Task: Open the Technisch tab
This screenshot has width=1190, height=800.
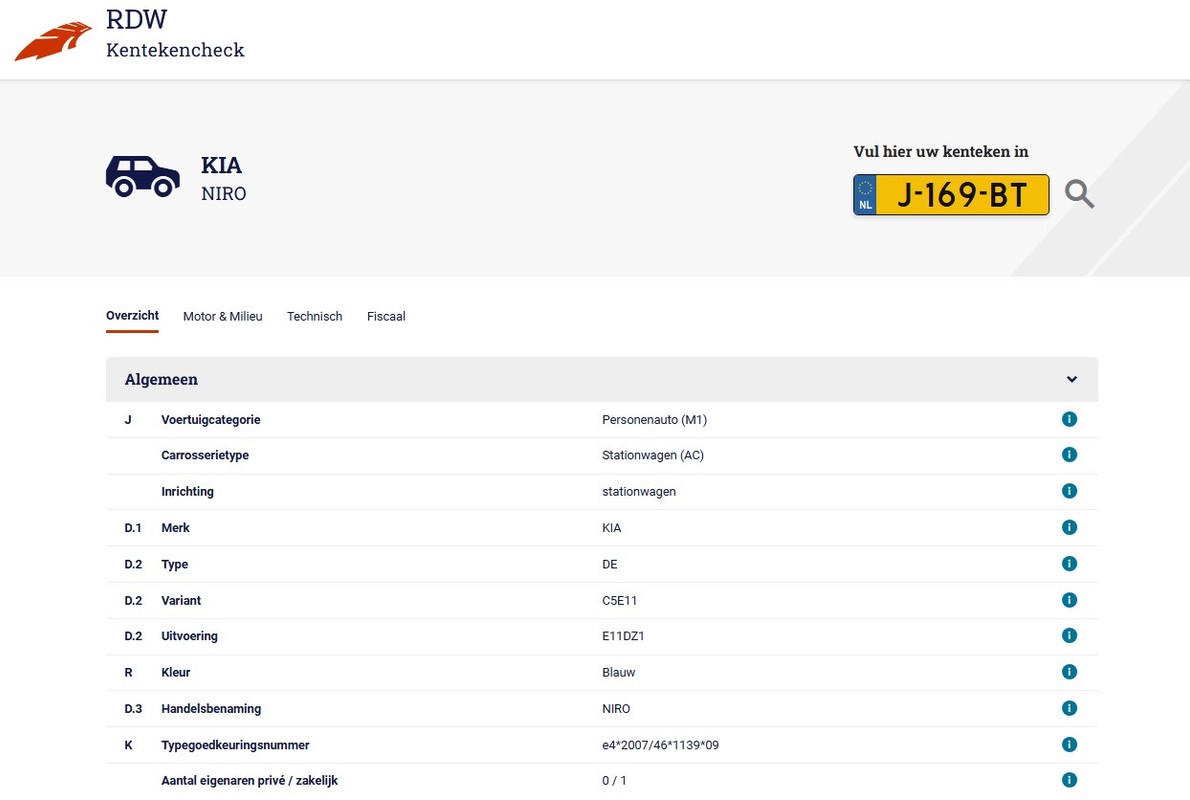Action: click(x=314, y=316)
